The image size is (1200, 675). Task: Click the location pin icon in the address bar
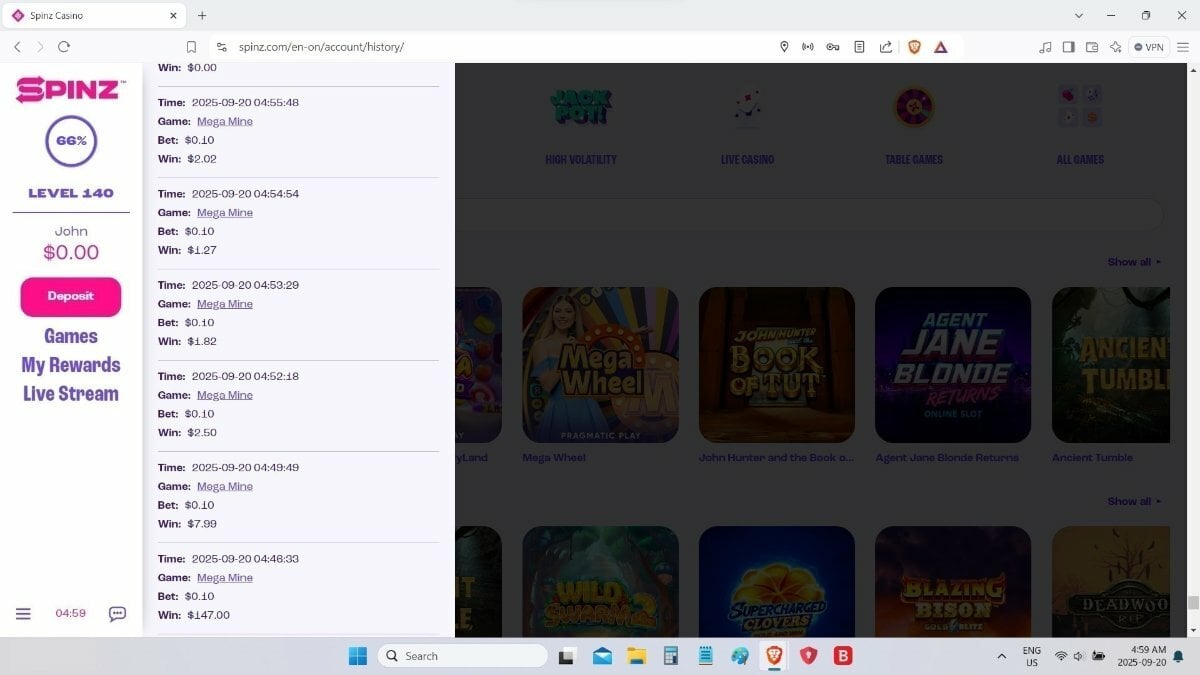click(x=784, y=47)
